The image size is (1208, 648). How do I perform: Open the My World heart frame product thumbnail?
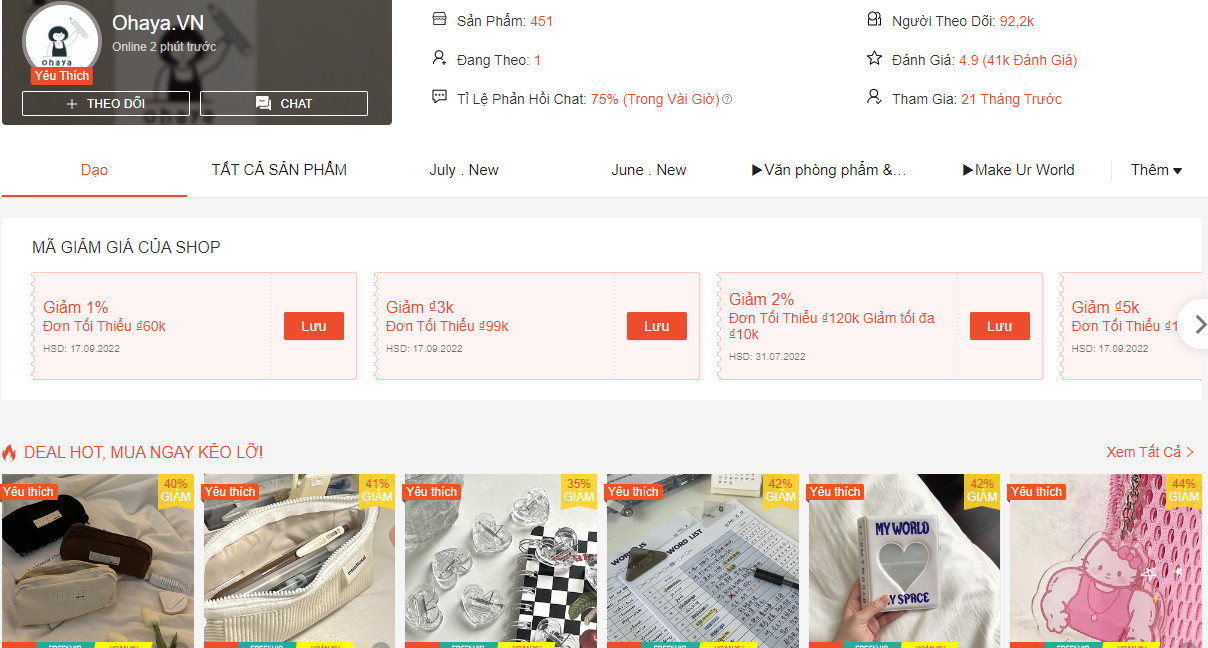point(903,561)
